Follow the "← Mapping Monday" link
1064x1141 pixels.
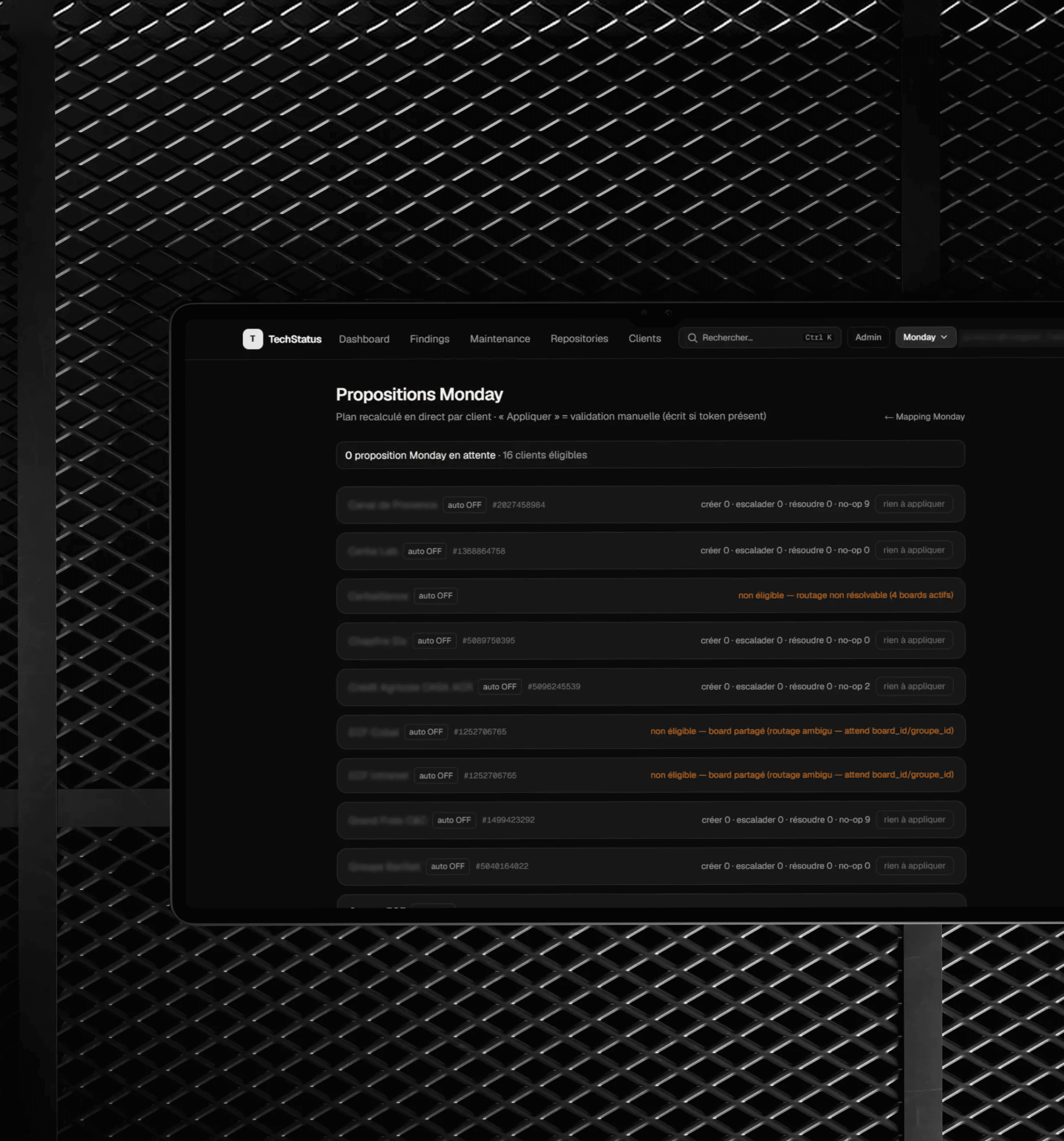click(924, 417)
